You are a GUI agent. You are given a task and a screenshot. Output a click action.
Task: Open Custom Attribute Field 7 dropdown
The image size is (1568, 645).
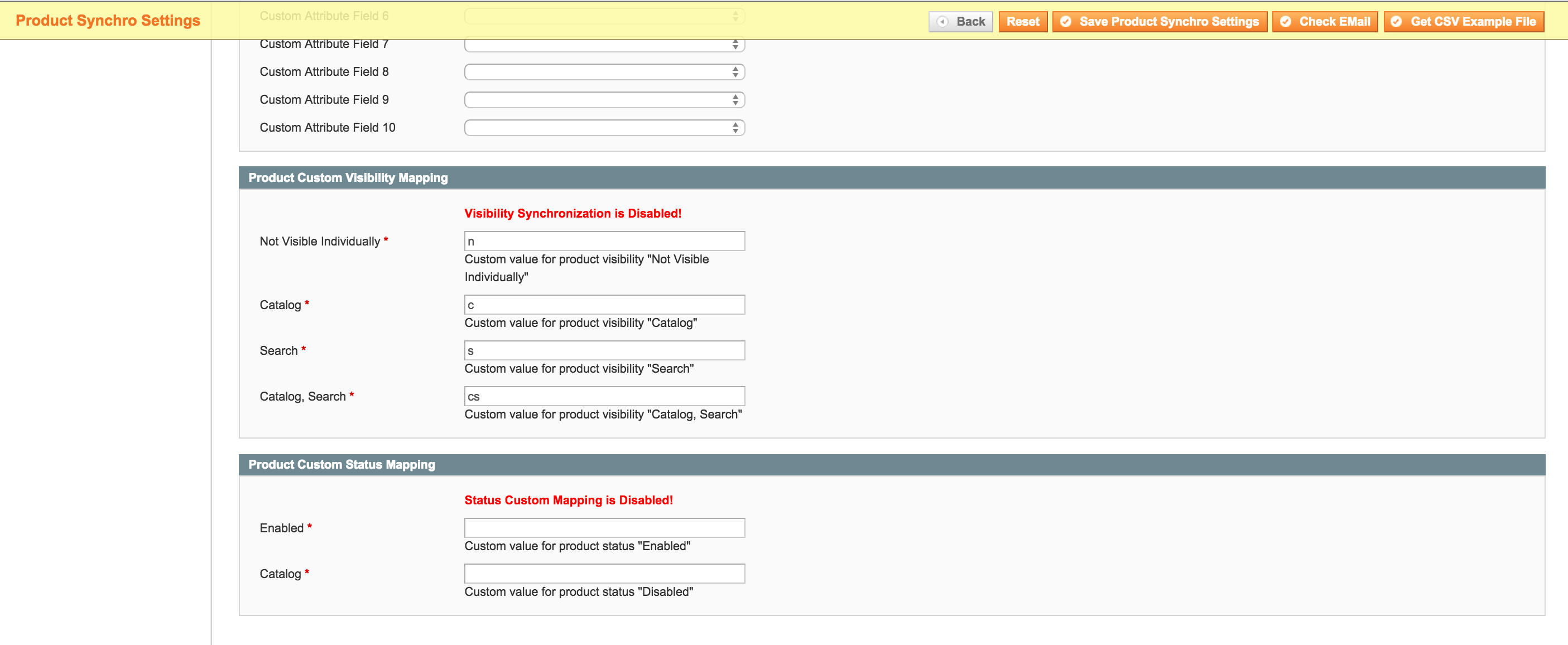pyautogui.click(x=604, y=45)
